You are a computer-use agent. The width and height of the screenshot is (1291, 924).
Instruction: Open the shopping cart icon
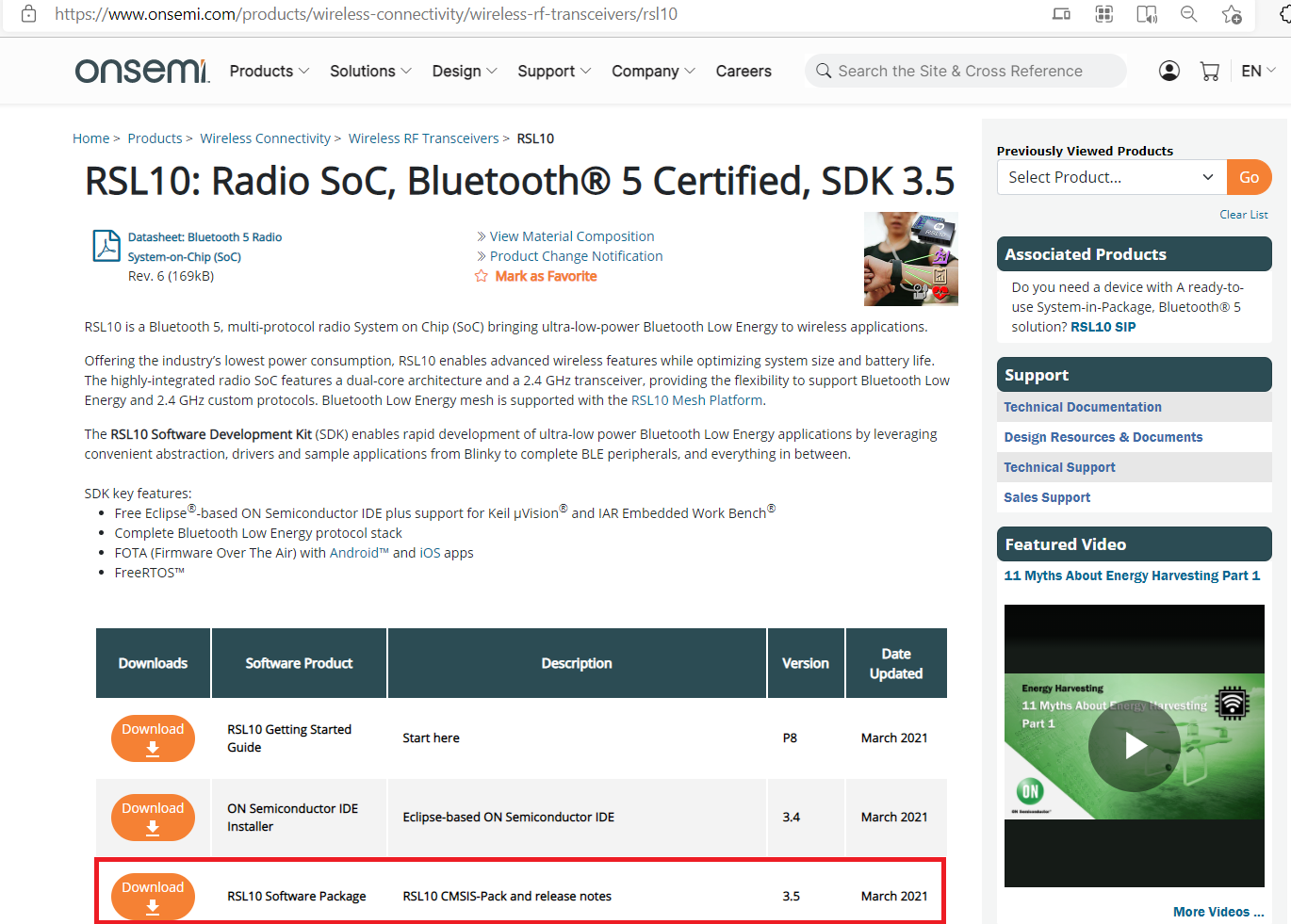point(1210,71)
